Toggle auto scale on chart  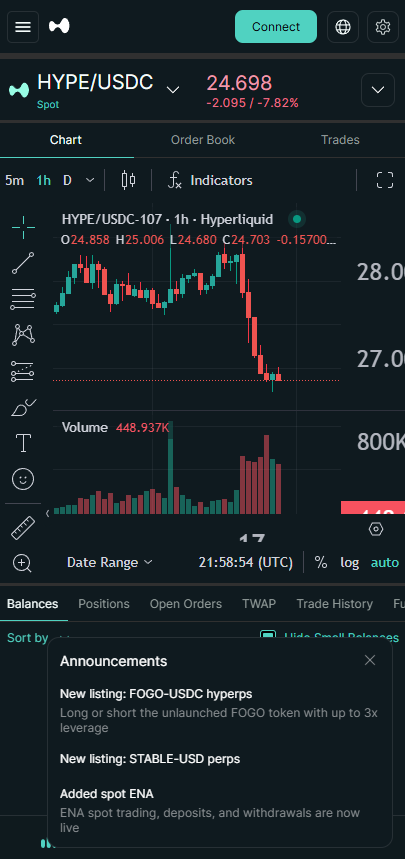coord(385,563)
